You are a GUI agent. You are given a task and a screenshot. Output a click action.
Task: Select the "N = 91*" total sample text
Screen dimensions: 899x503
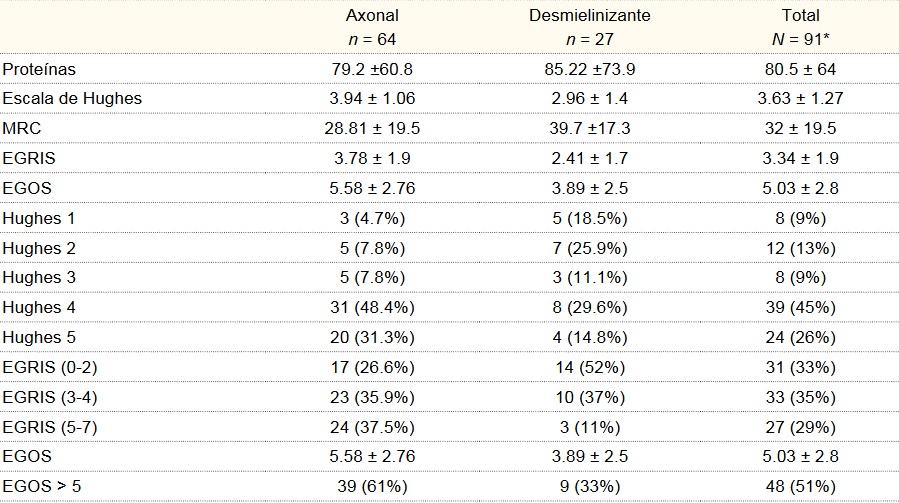(x=800, y=38)
